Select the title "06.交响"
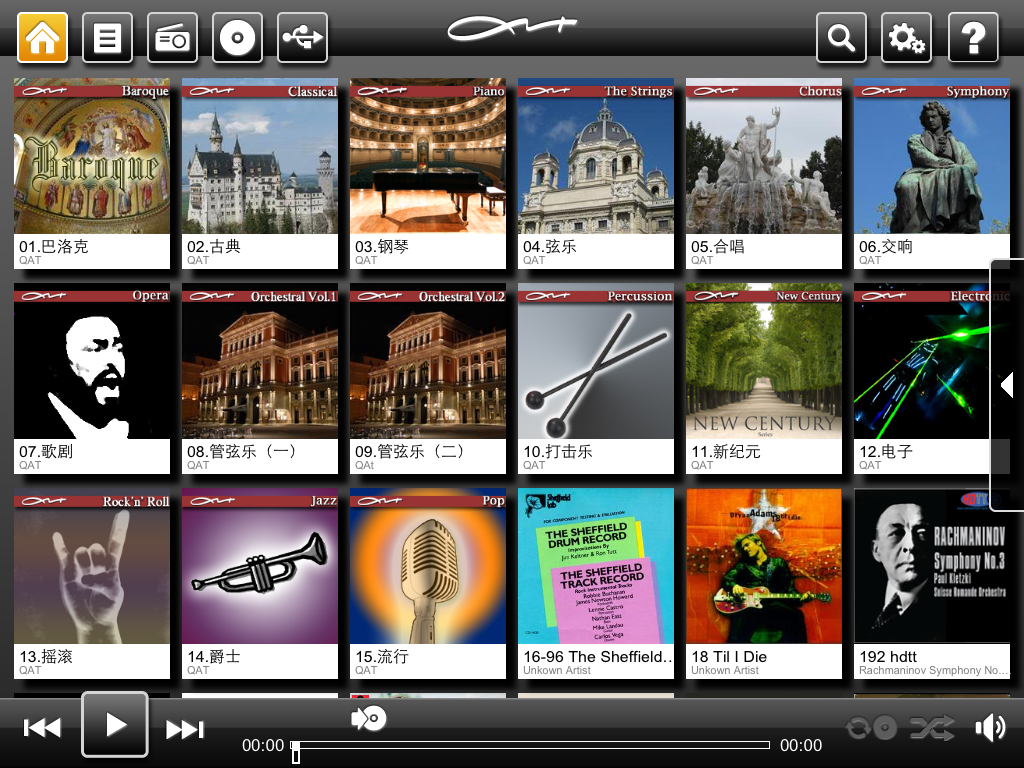The height and width of the screenshot is (768, 1024). click(x=886, y=246)
